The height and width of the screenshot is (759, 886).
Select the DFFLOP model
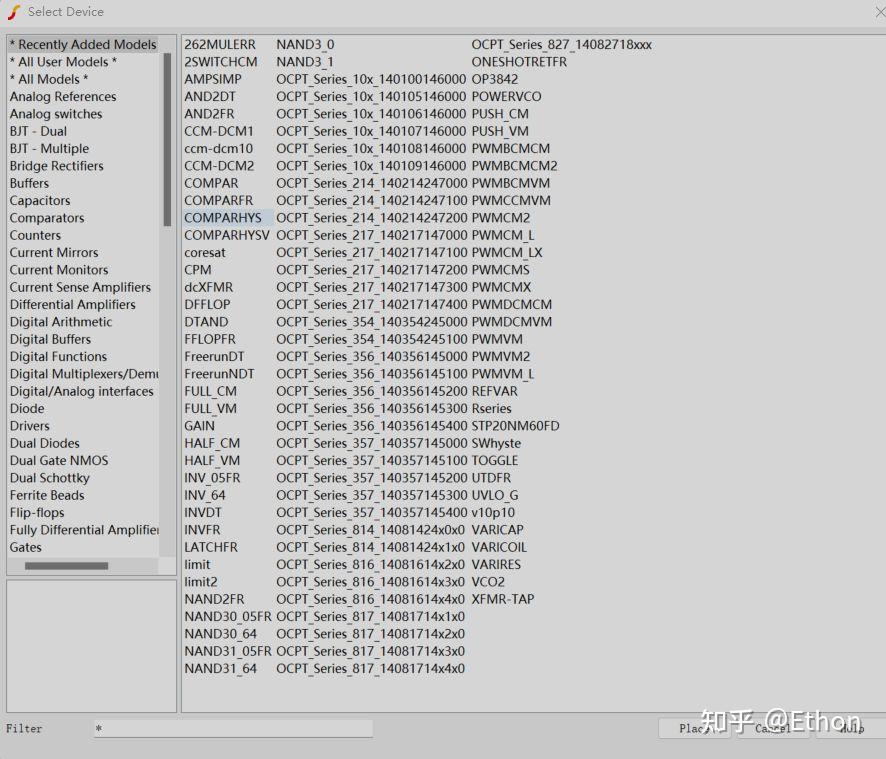[207, 305]
